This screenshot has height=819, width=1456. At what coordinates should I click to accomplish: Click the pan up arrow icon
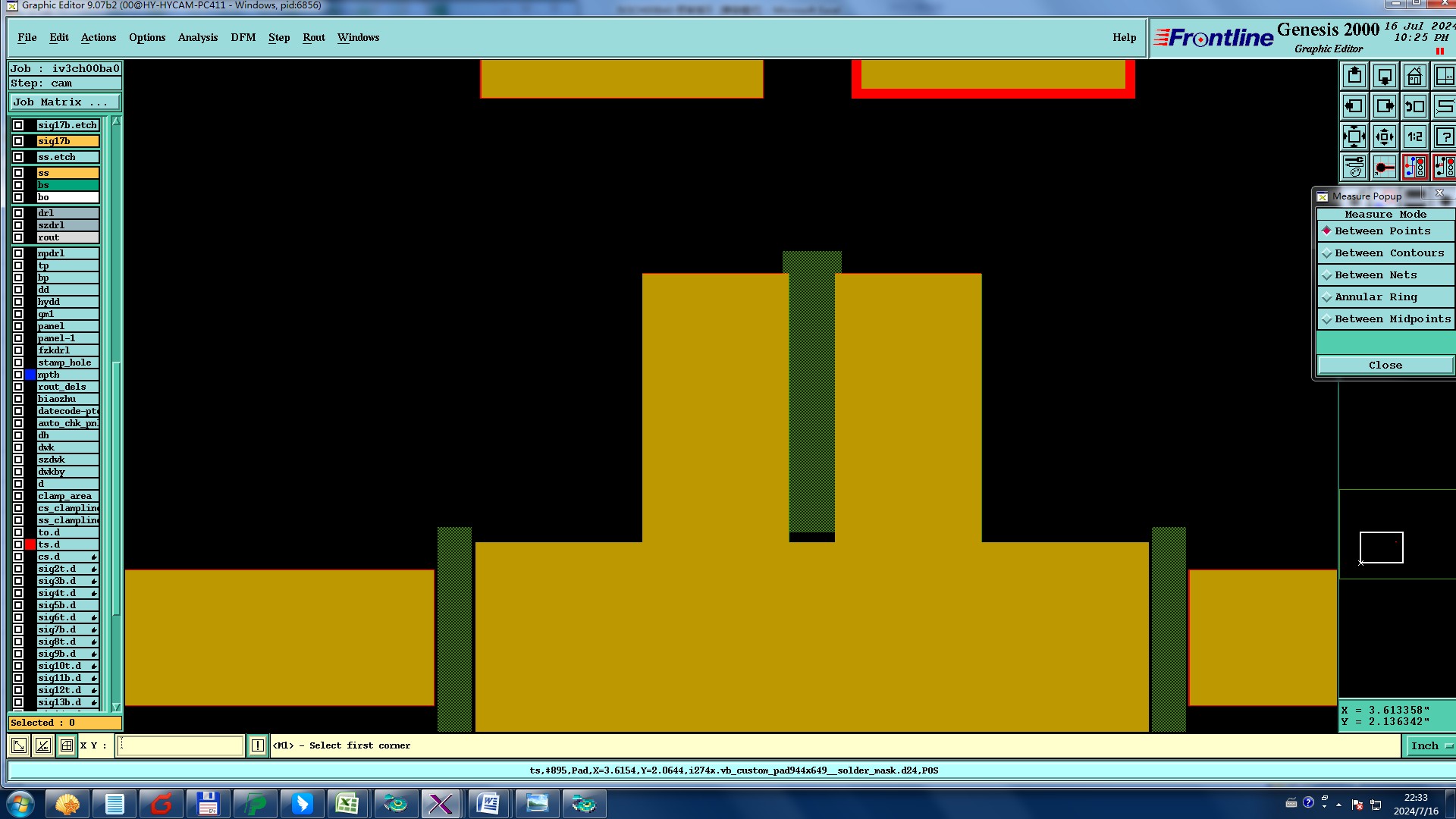1354,77
